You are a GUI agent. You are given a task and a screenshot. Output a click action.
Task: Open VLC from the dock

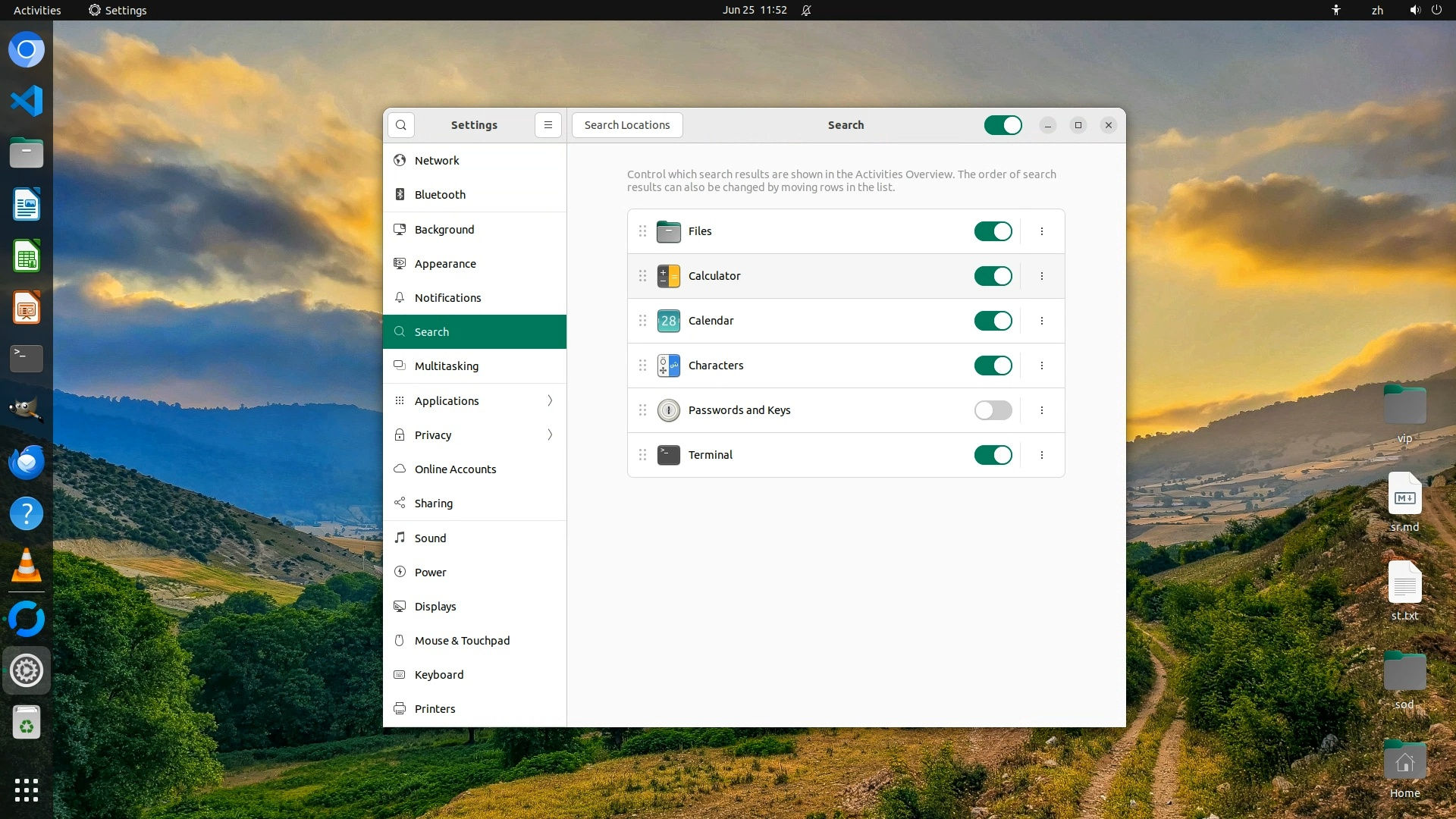pos(27,566)
